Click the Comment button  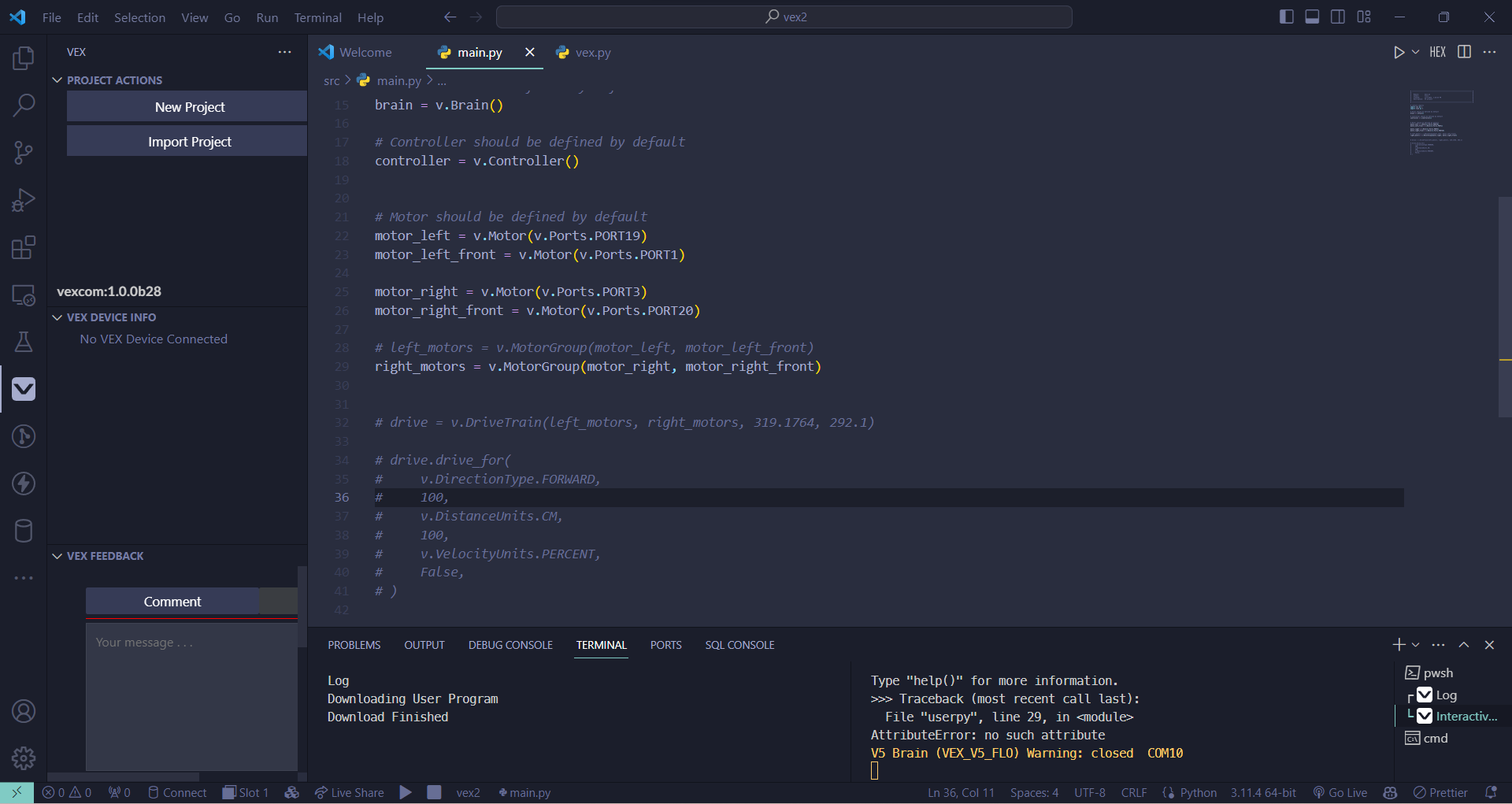point(172,601)
